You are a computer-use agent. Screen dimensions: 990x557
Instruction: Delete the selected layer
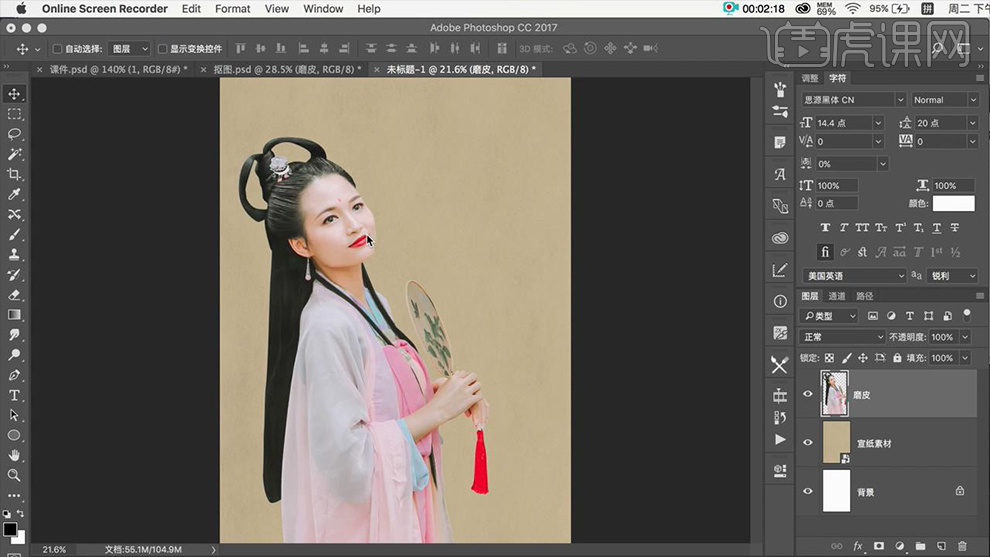click(962, 546)
